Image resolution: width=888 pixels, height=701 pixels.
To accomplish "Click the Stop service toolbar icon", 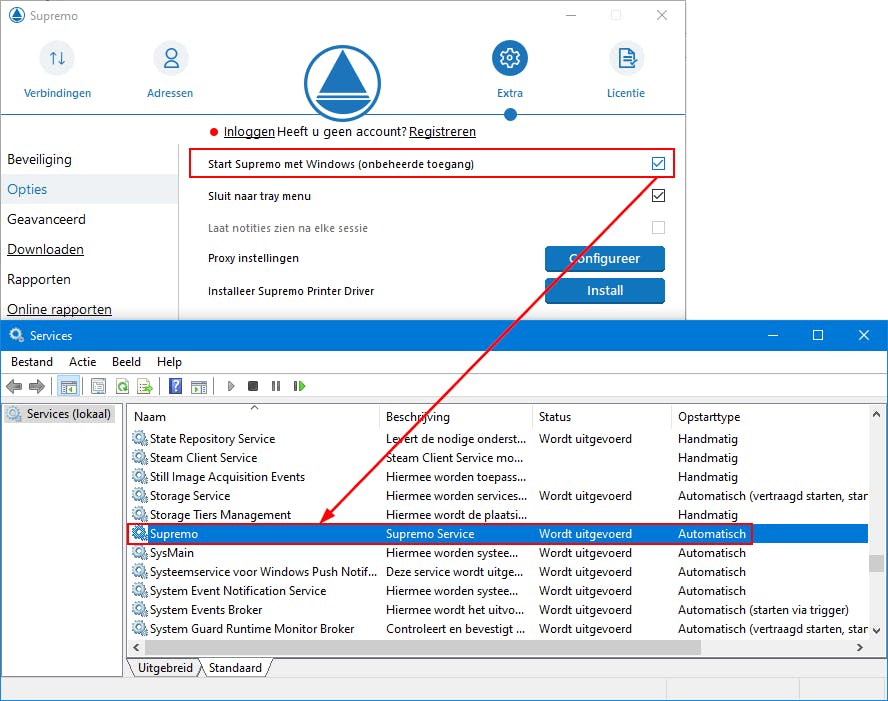I will (253, 386).
